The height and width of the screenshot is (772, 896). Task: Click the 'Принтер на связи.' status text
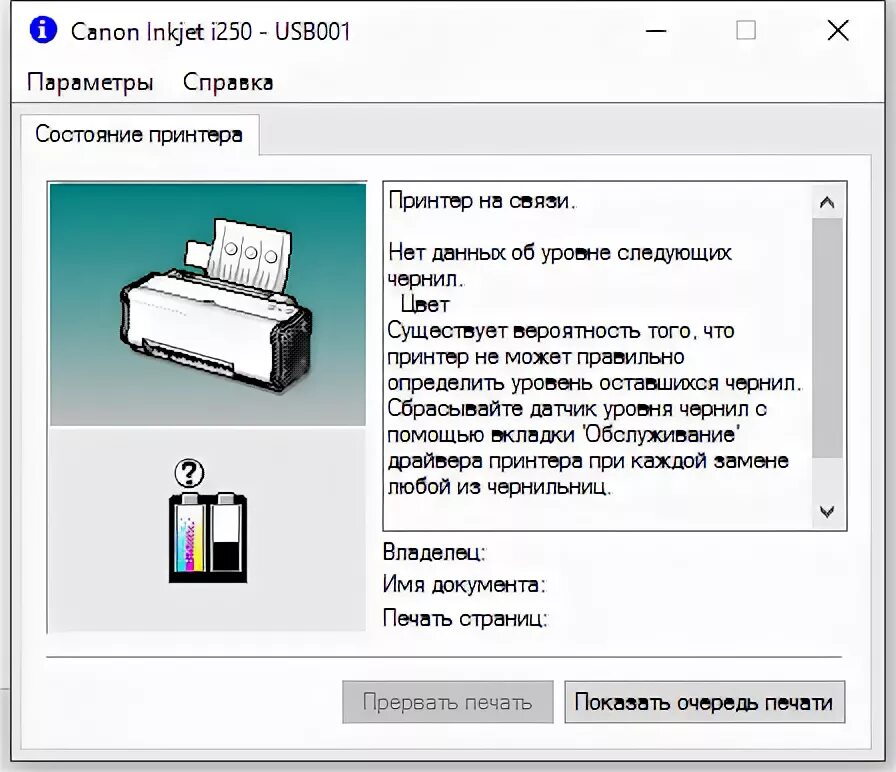482,201
